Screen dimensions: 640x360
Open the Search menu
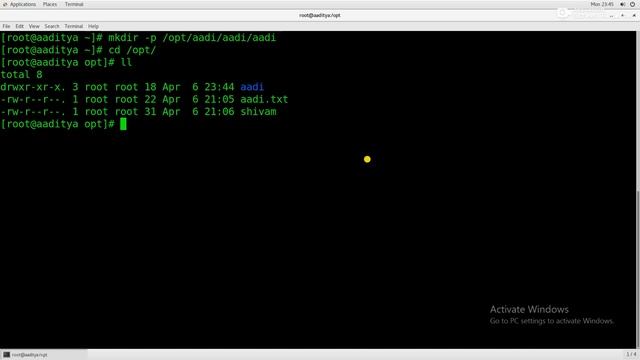52,26
